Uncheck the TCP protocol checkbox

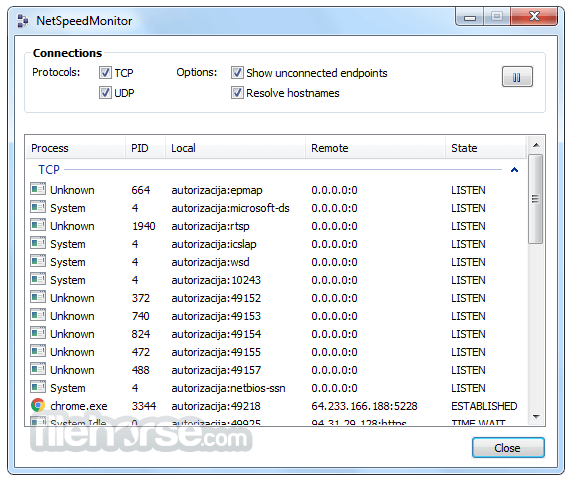[x=105, y=73]
